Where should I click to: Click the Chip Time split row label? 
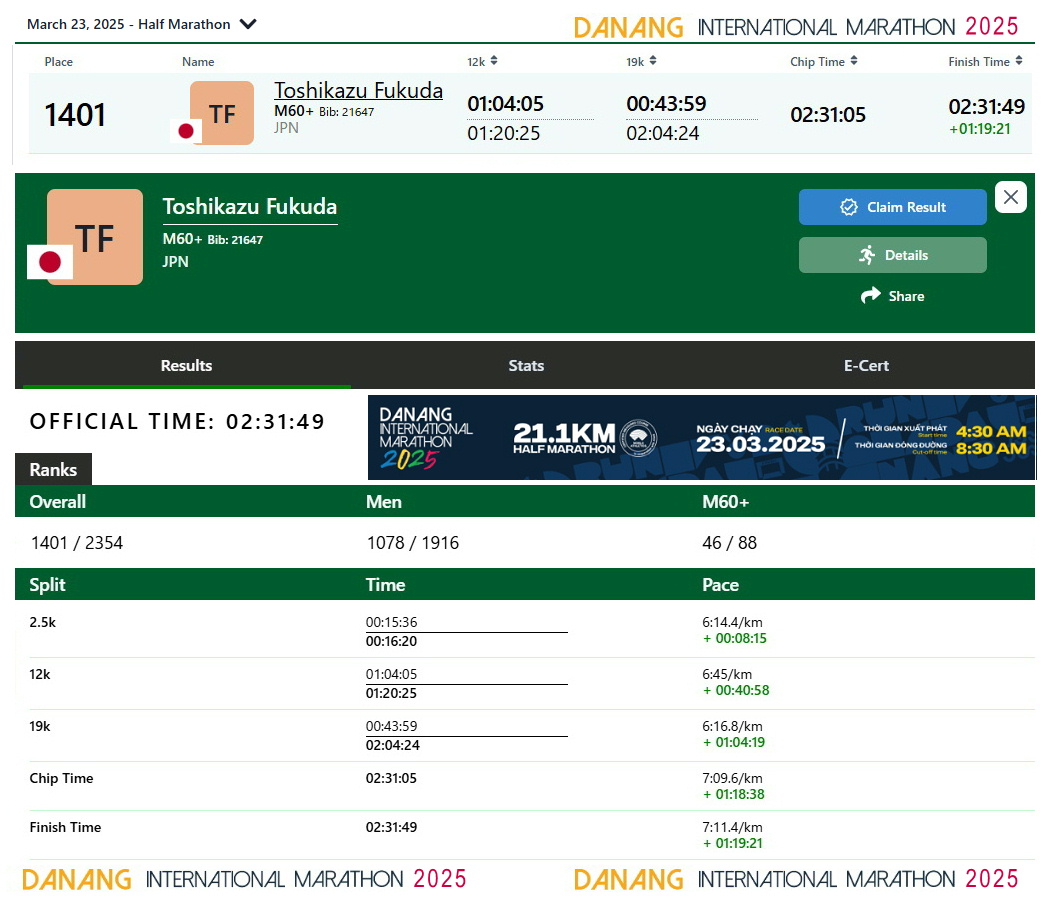pos(61,778)
